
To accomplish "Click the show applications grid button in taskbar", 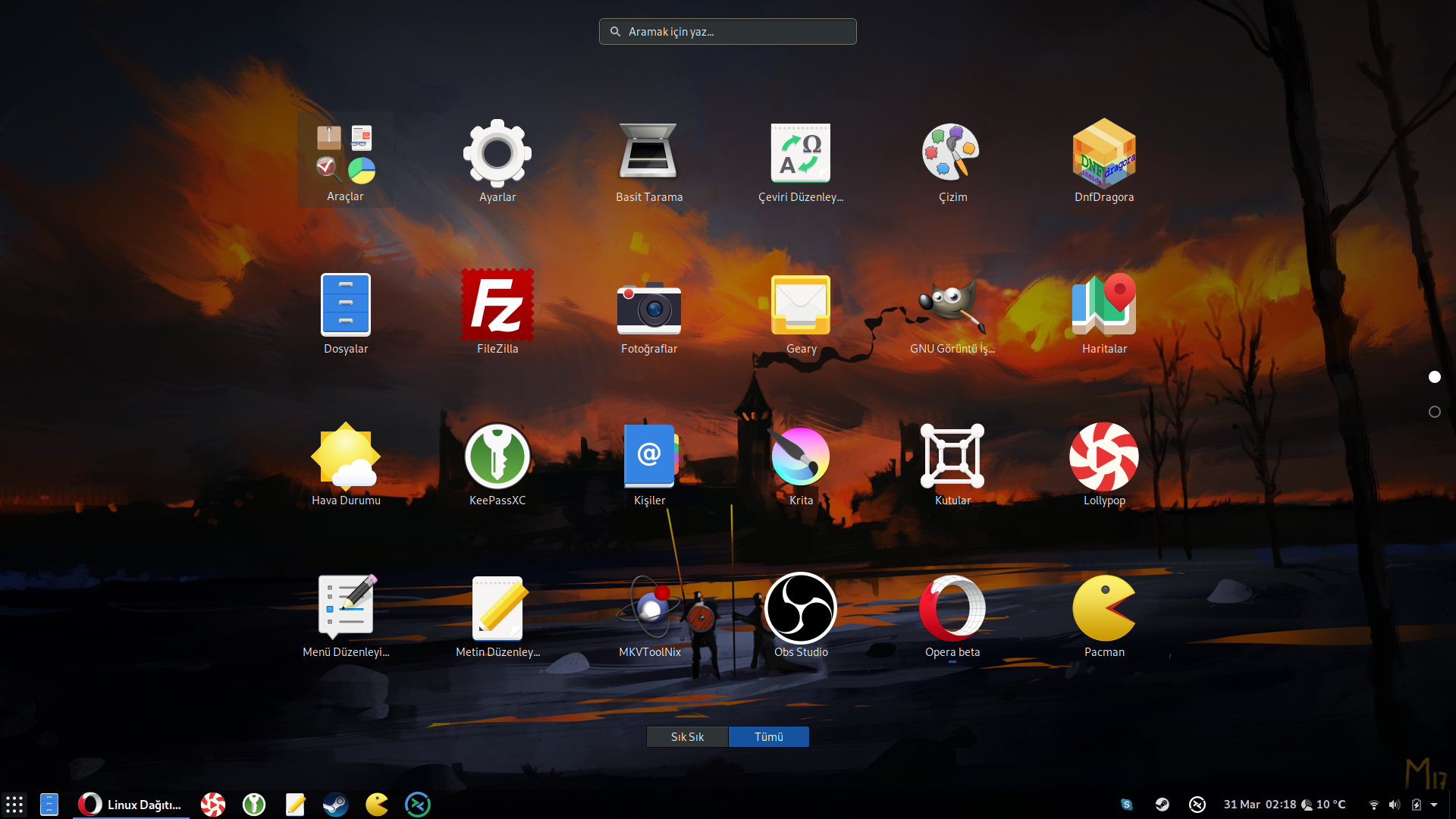I will click(x=14, y=804).
